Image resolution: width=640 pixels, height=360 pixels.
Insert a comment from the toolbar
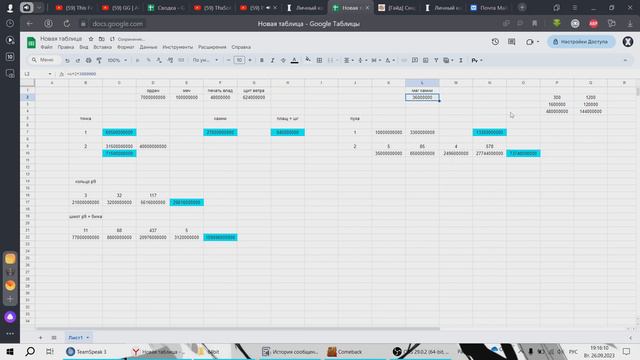[x=415, y=60]
